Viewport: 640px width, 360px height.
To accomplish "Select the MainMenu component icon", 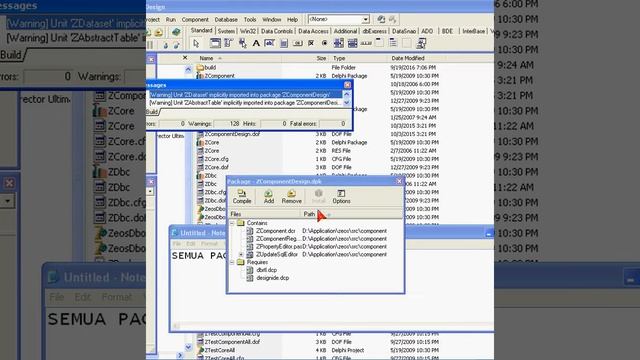I will 229,43.
